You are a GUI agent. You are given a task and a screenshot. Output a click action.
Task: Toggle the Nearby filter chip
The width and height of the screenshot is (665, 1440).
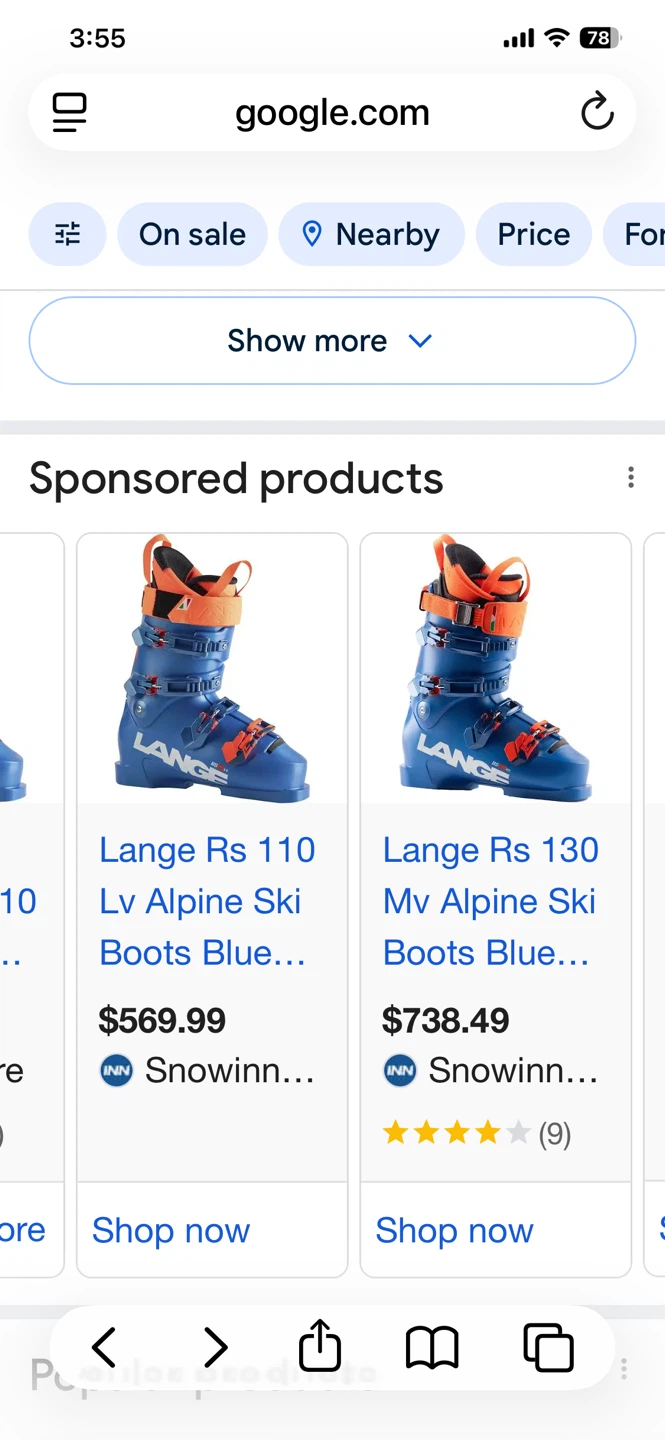[x=371, y=234]
